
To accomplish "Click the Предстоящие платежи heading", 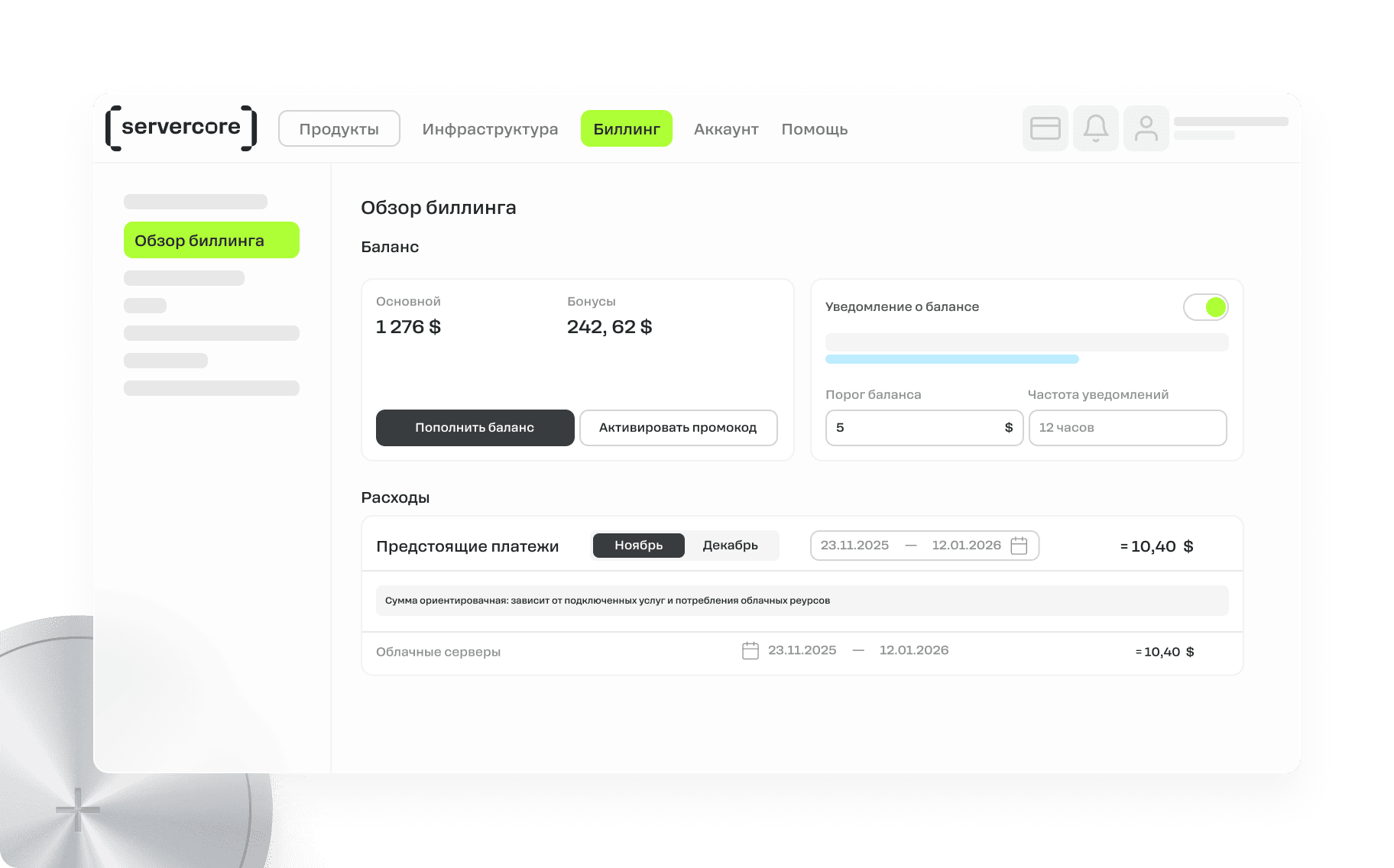I will pos(468,546).
